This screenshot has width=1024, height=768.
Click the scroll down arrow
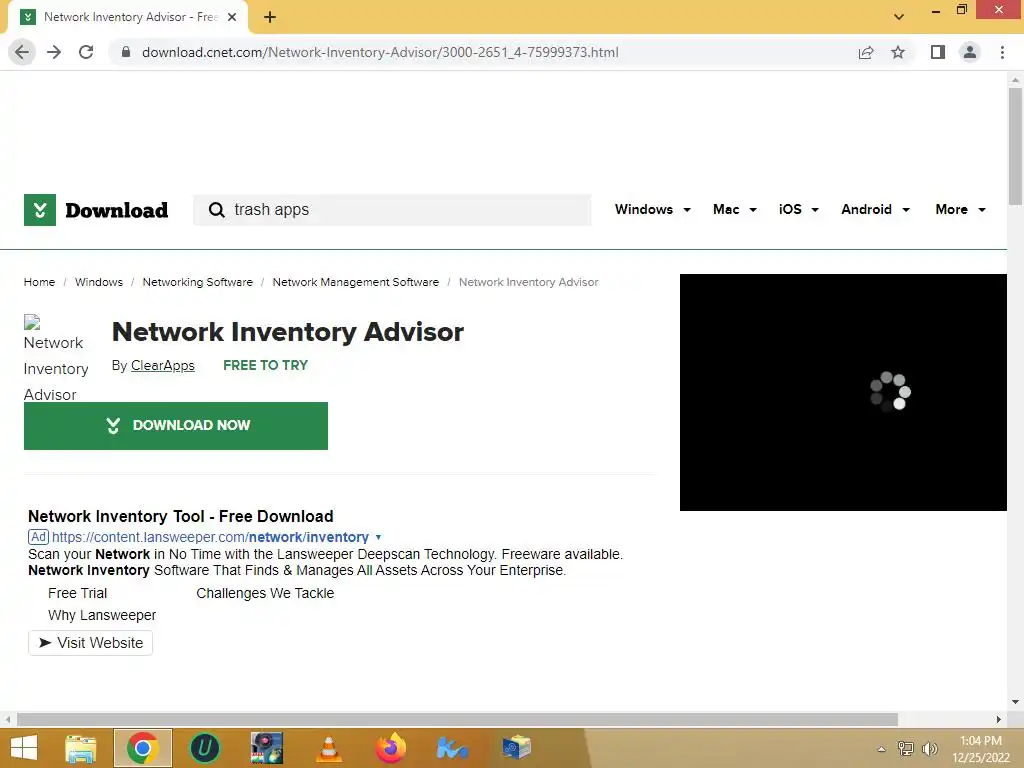click(1015, 702)
